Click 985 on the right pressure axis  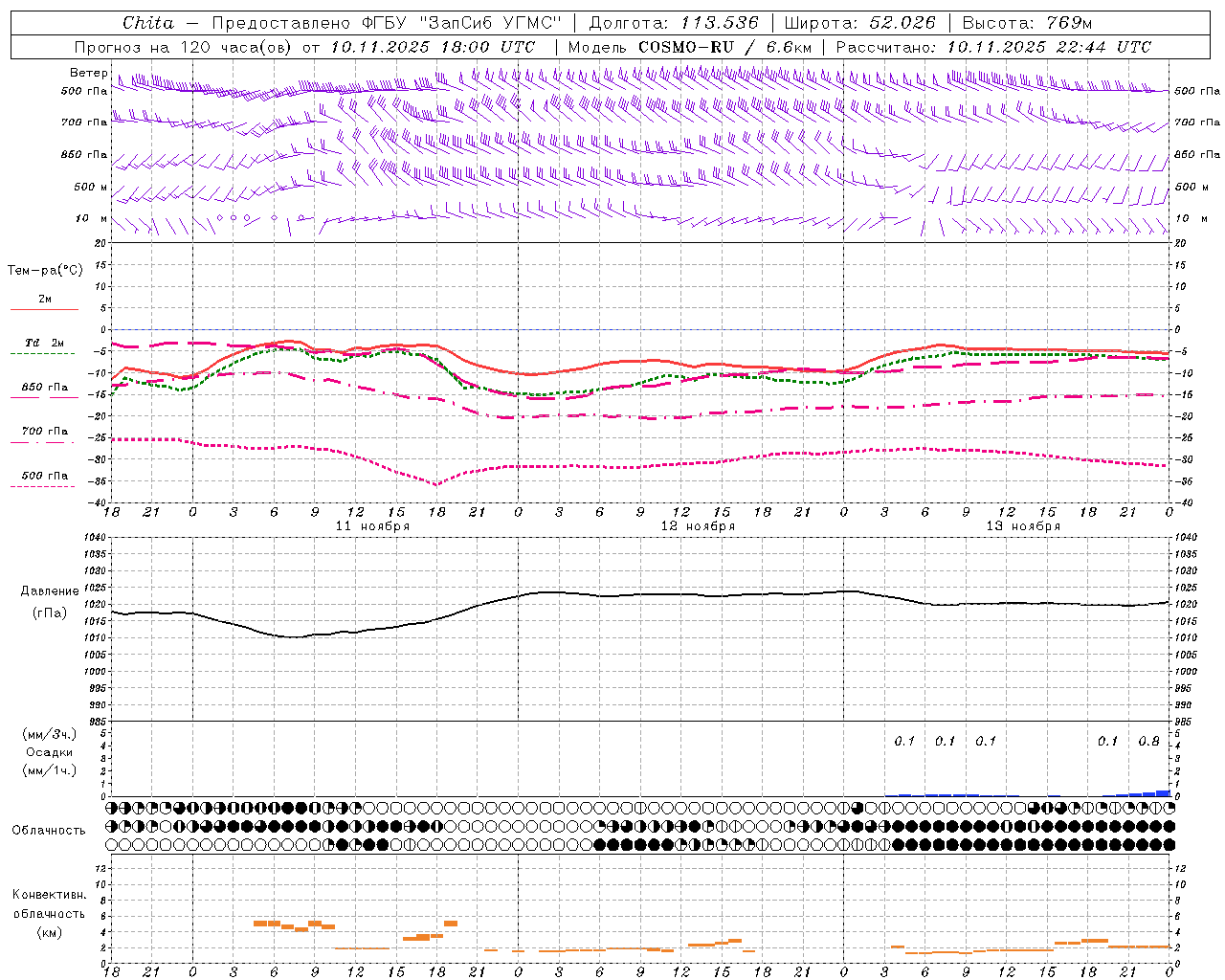pyautogui.click(x=1185, y=722)
